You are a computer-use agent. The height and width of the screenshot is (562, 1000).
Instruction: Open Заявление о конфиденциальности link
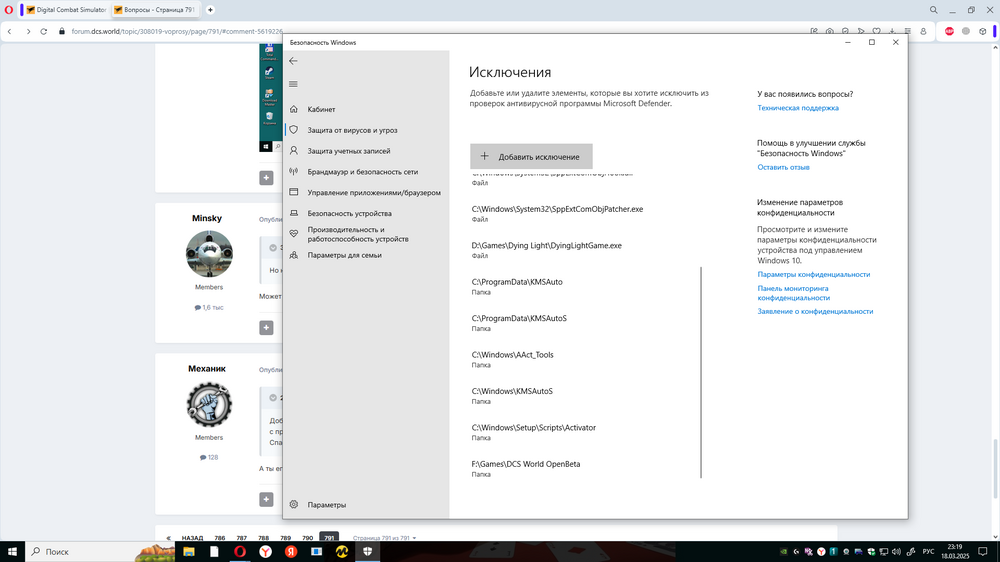pos(815,311)
